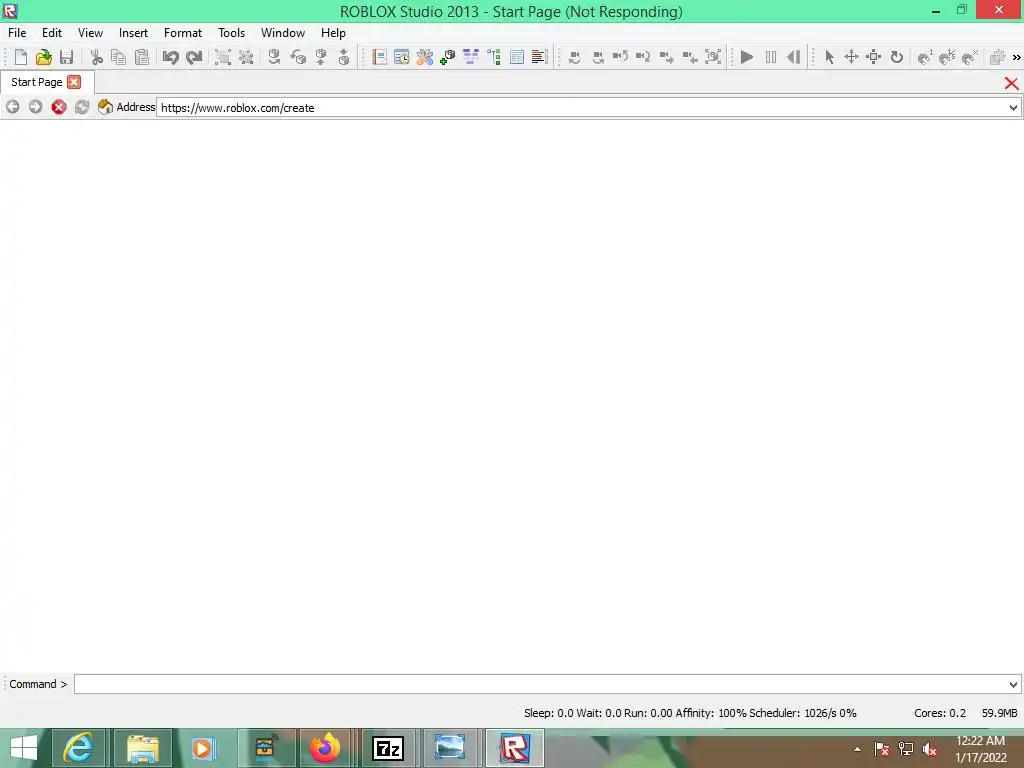Viewport: 1024px width, 768px height.
Task: Start simulation with the Play button
Action: coord(747,57)
